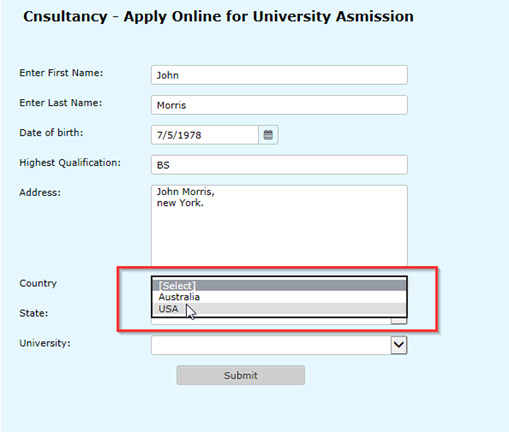Focus the First Name field containing John
Image resolution: width=509 pixels, height=432 pixels.
tap(279, 75)
